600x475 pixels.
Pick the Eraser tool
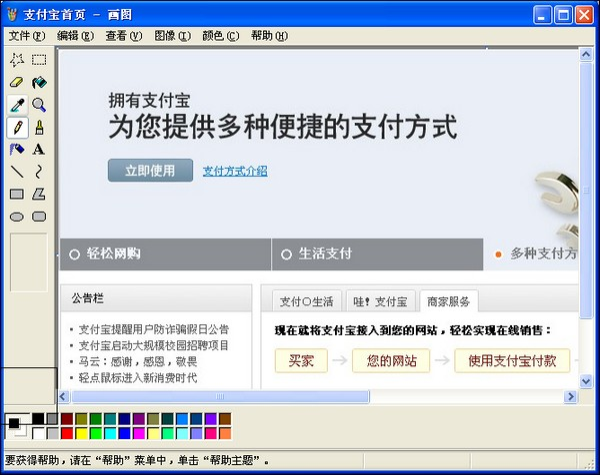(17, 82)
